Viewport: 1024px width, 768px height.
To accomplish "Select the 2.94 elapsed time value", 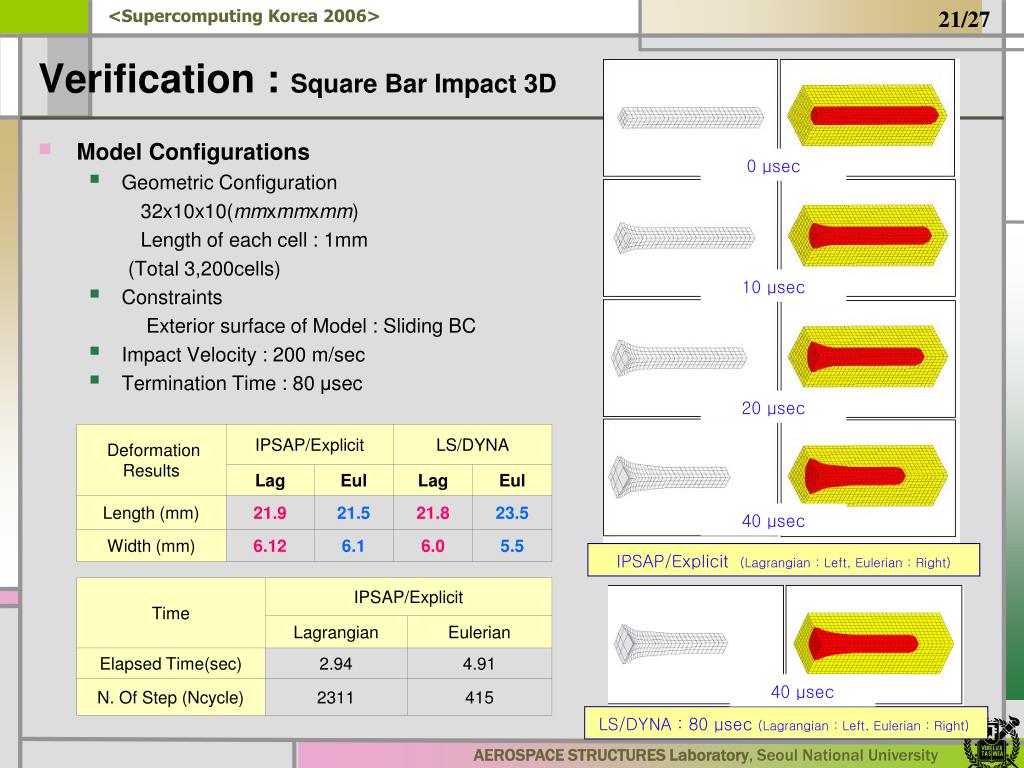I will 336,664.
